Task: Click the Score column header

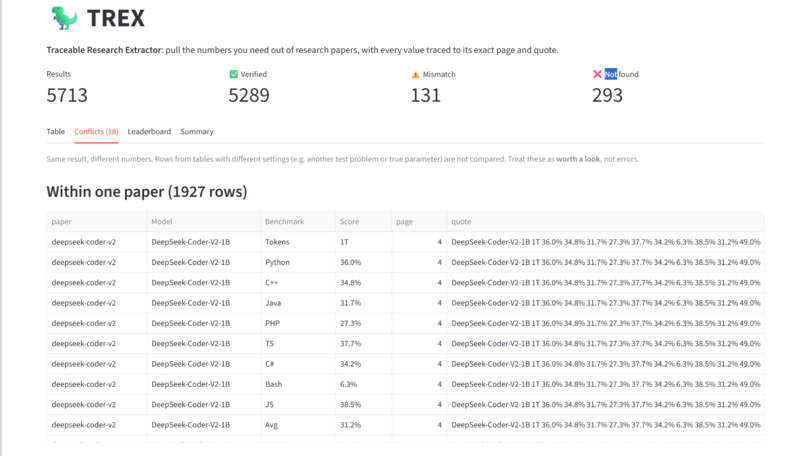Action: click(363, 222)
